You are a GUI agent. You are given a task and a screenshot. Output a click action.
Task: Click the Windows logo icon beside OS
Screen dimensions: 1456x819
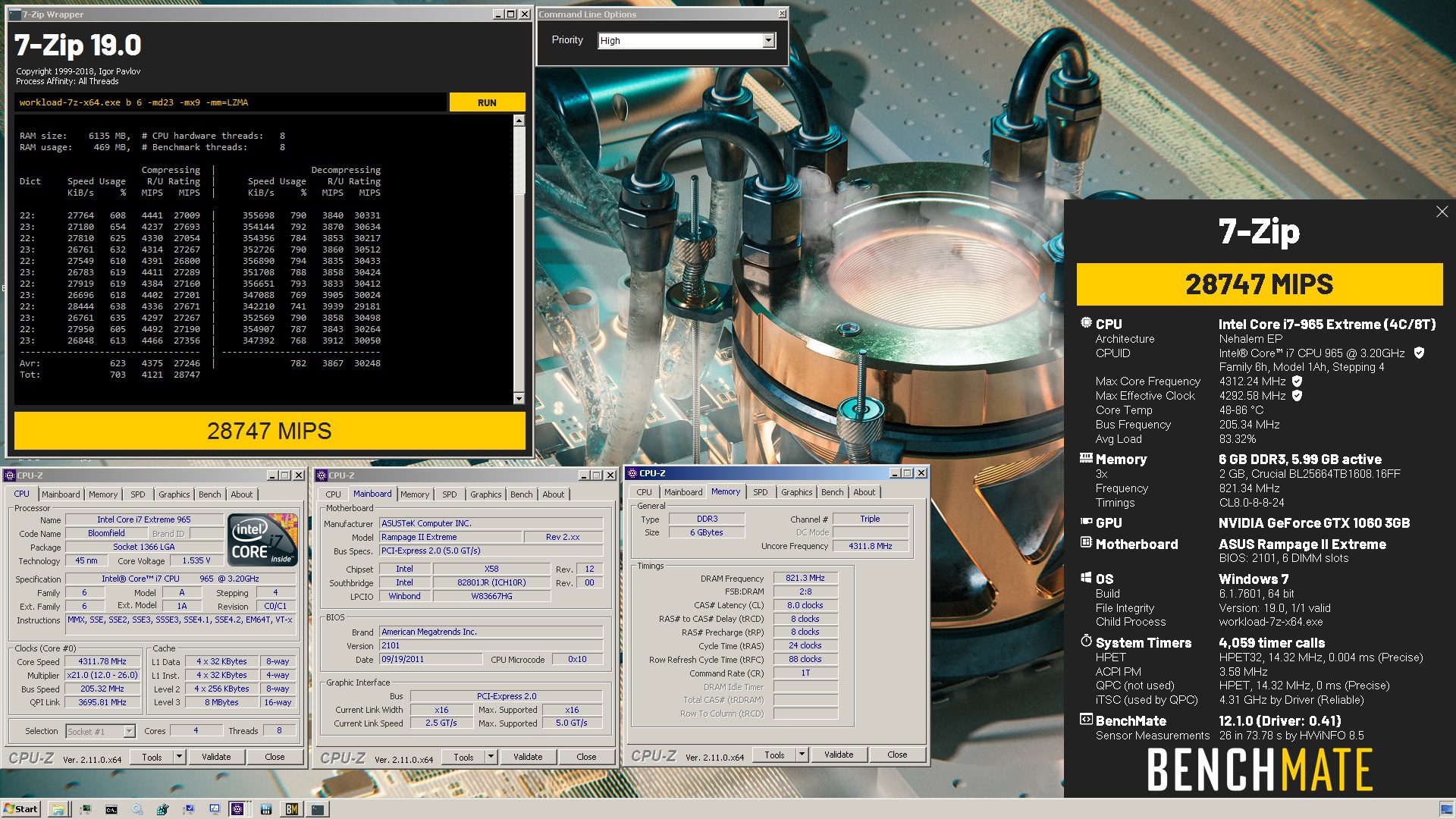click(x=1086, y=578)
